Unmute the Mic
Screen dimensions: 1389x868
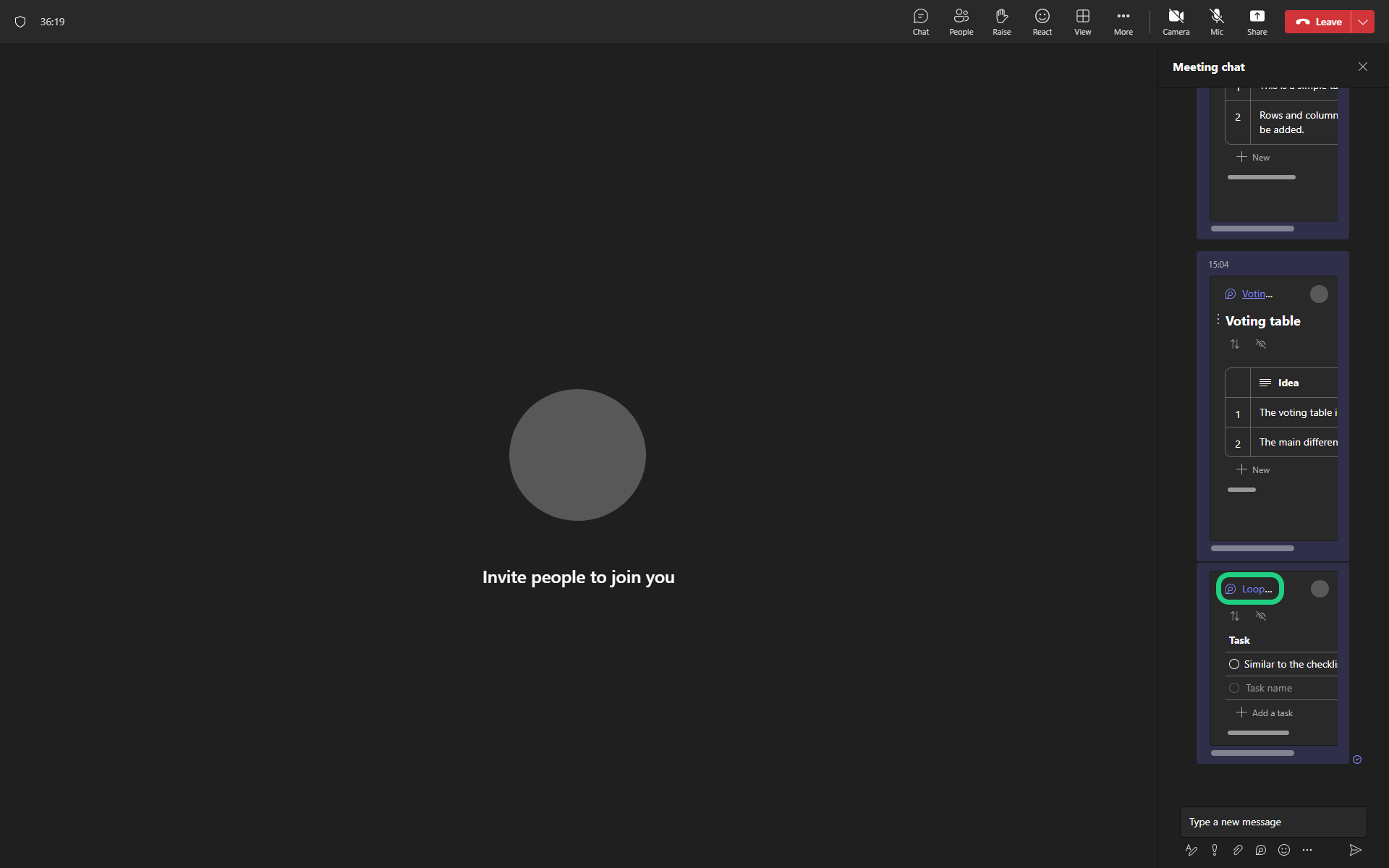coord(1217,22)
